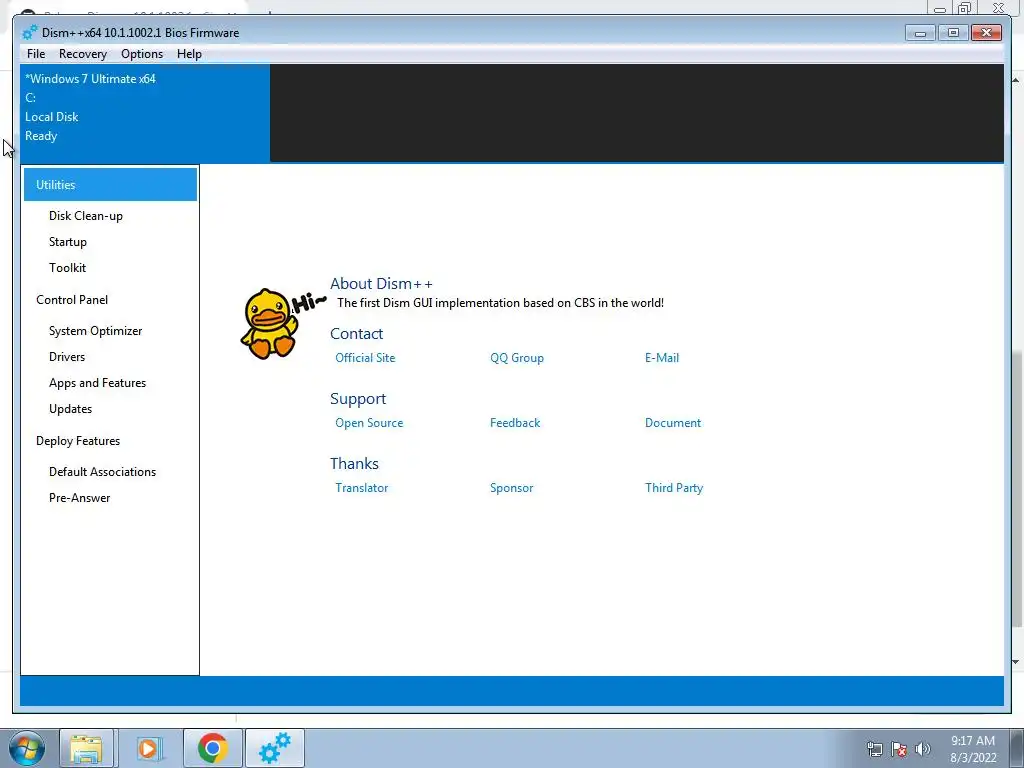The height and width of the screenshot is (768, 1024).
Task: Open Toolkit from the sidebar
Action: 67,268
